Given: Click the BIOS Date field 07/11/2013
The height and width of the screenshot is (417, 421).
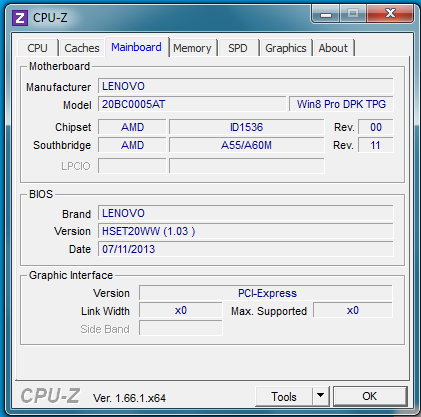Looking at the screenshot, I should (x=246, y=249).
